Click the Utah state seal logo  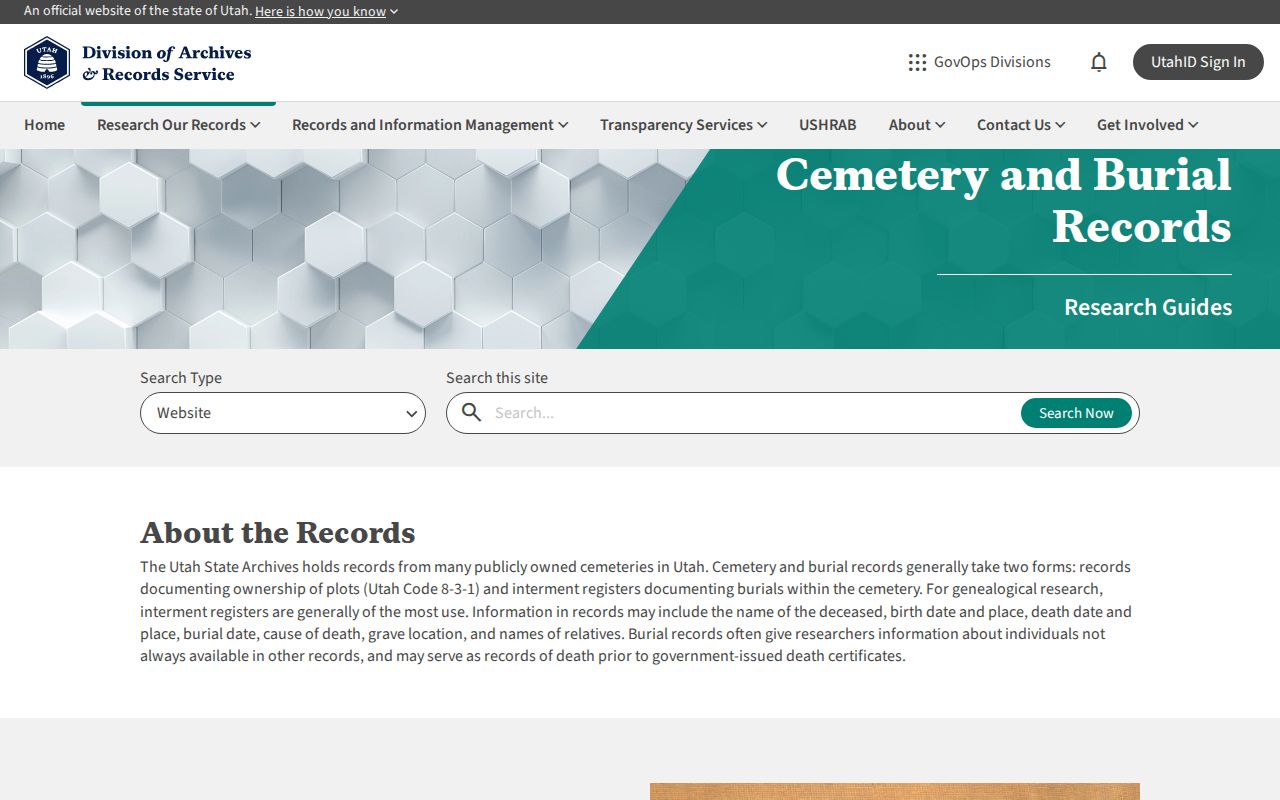point(47,63)
